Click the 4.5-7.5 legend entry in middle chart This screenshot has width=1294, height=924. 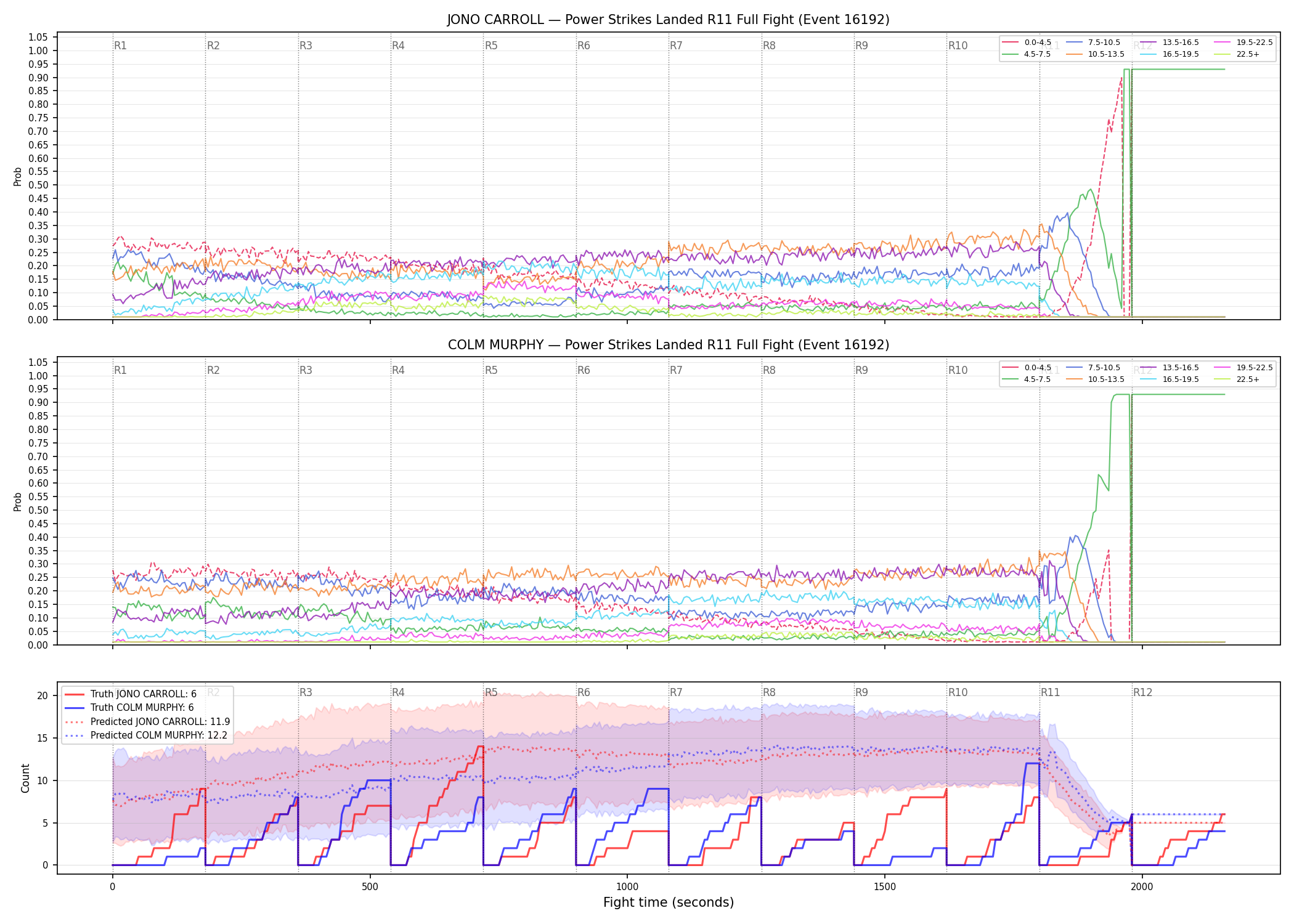1027,379
